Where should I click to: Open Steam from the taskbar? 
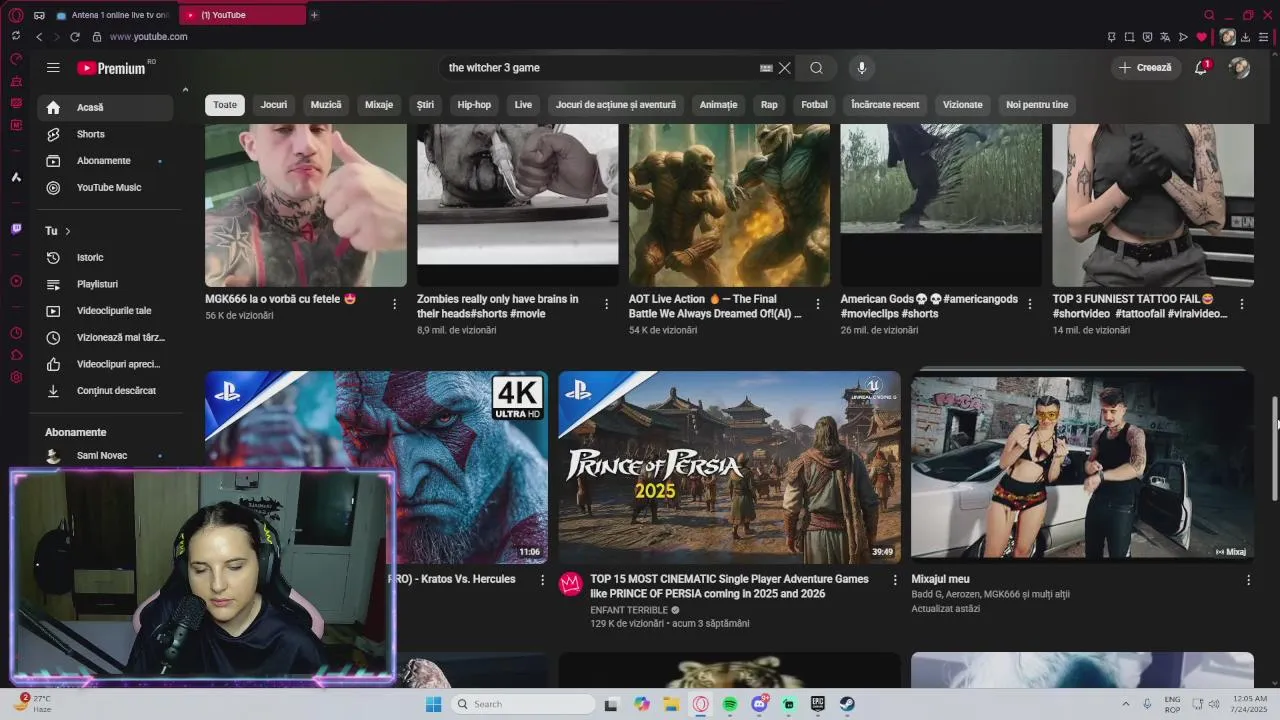click(x=847, y=704)
